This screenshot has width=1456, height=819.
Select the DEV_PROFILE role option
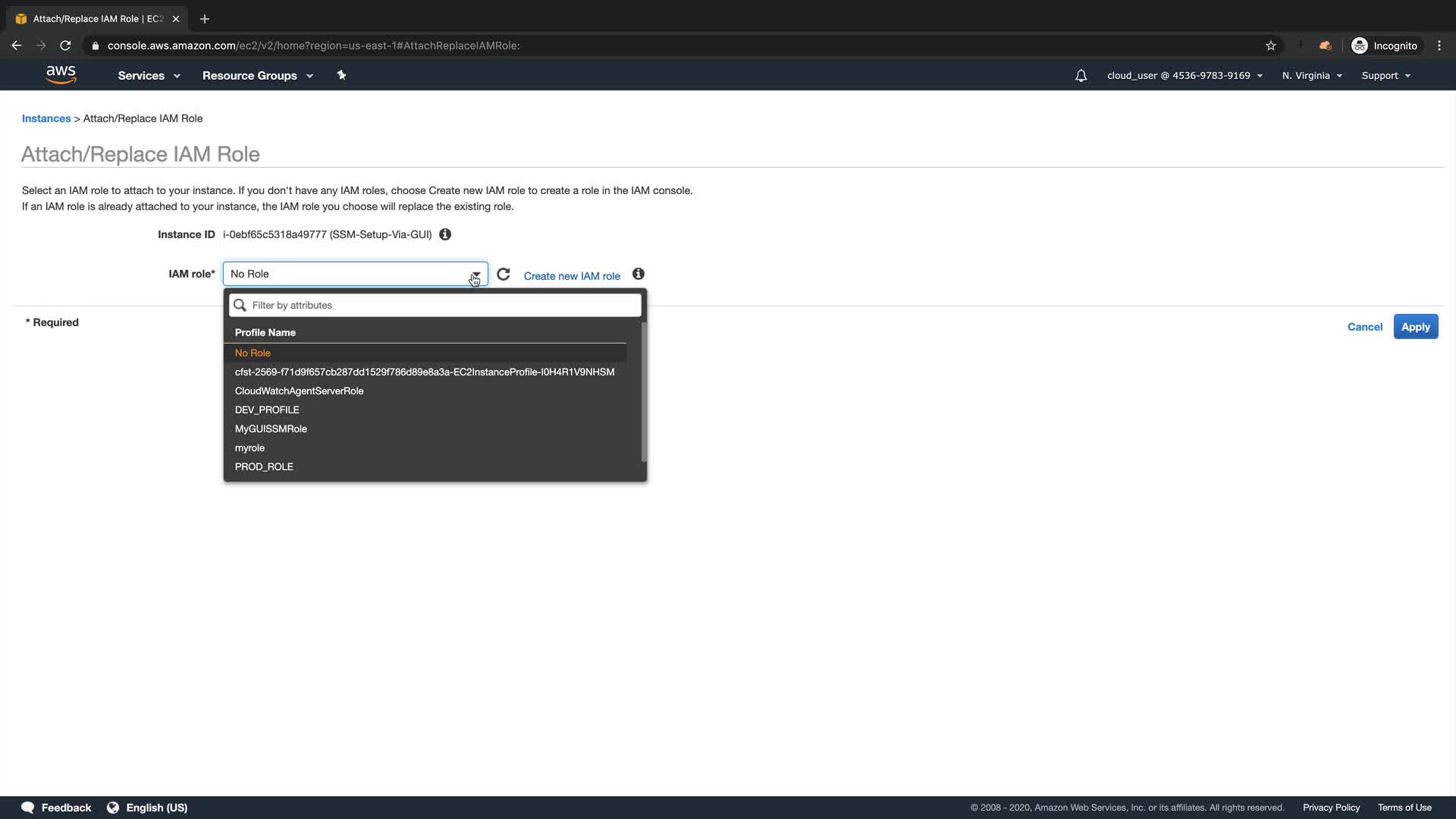click(x=267, y=410)
